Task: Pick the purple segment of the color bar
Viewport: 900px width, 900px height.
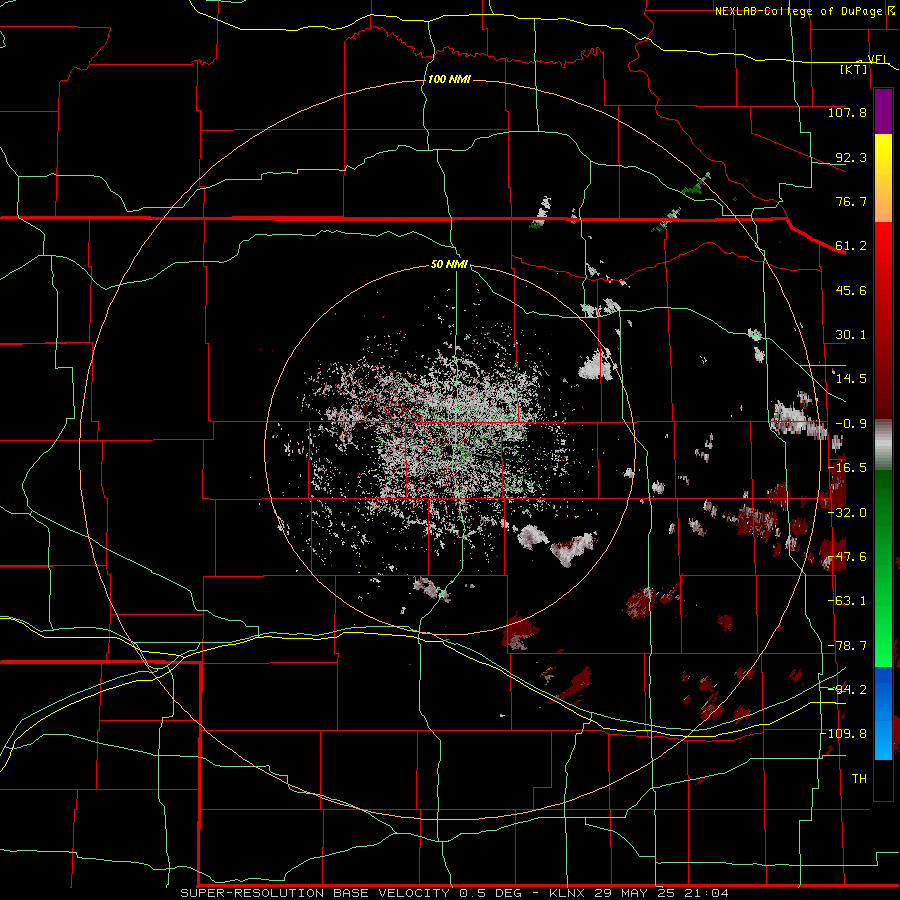Action: [x=883, y=111]
